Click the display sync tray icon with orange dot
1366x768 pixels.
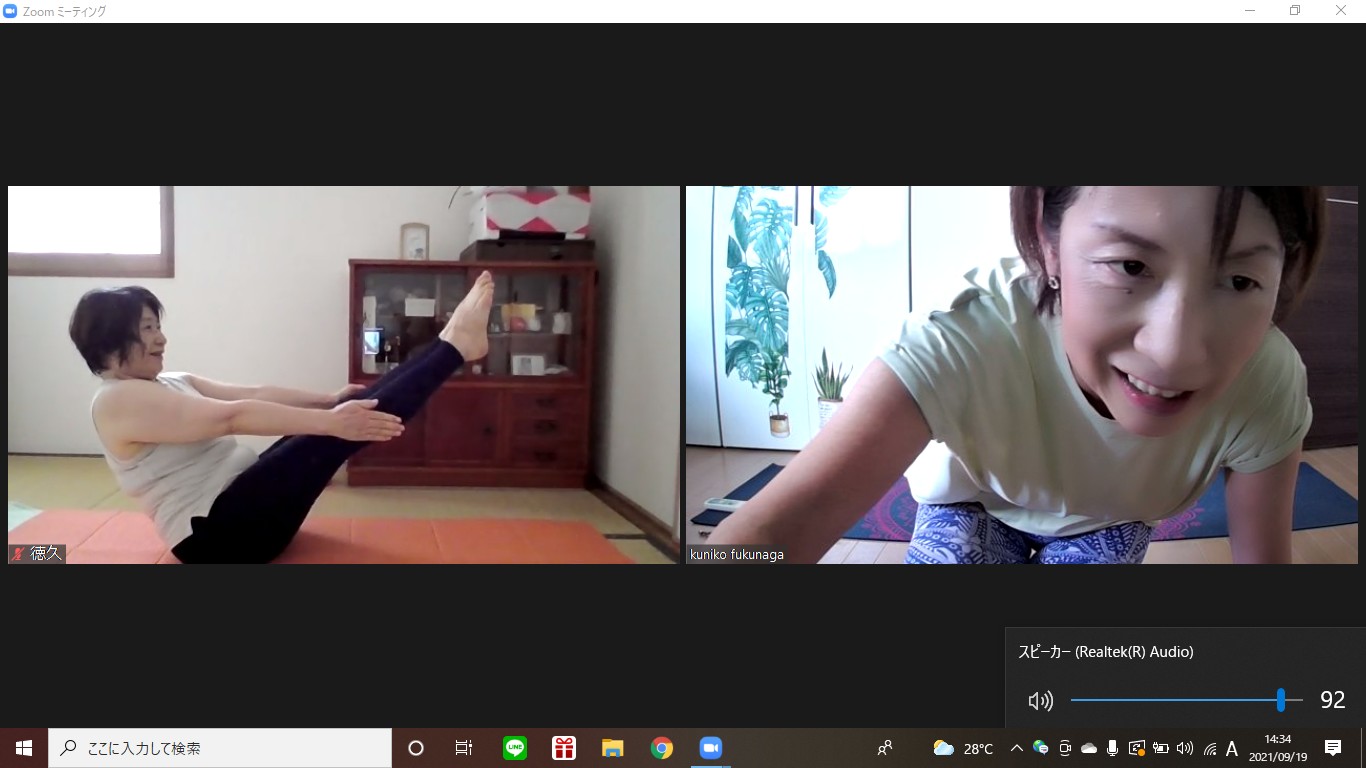(x=1137, y=748)
